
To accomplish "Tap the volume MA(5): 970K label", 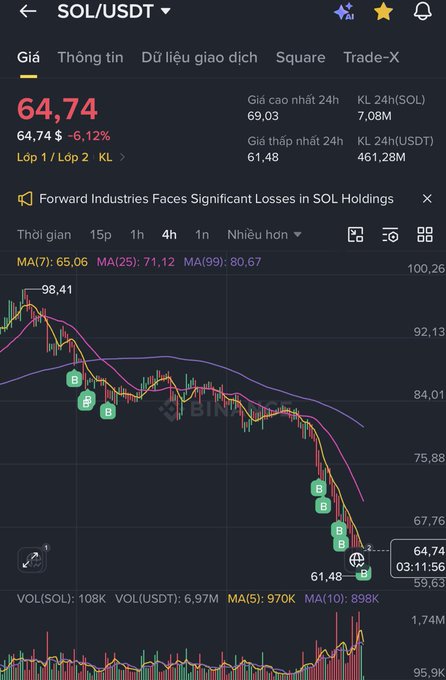I will click(261, 599).
